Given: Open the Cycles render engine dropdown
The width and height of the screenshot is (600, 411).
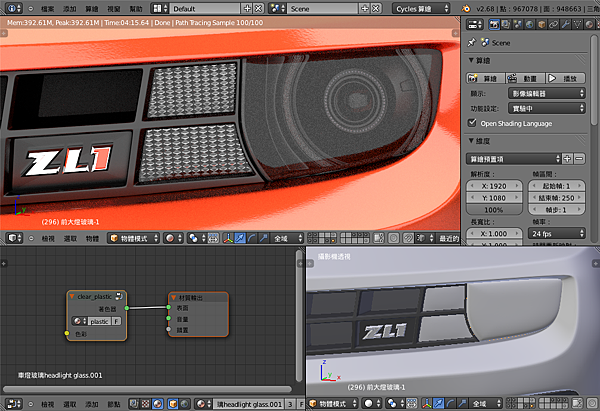Looking at the screenshot, I should click(x=422, y=8).
